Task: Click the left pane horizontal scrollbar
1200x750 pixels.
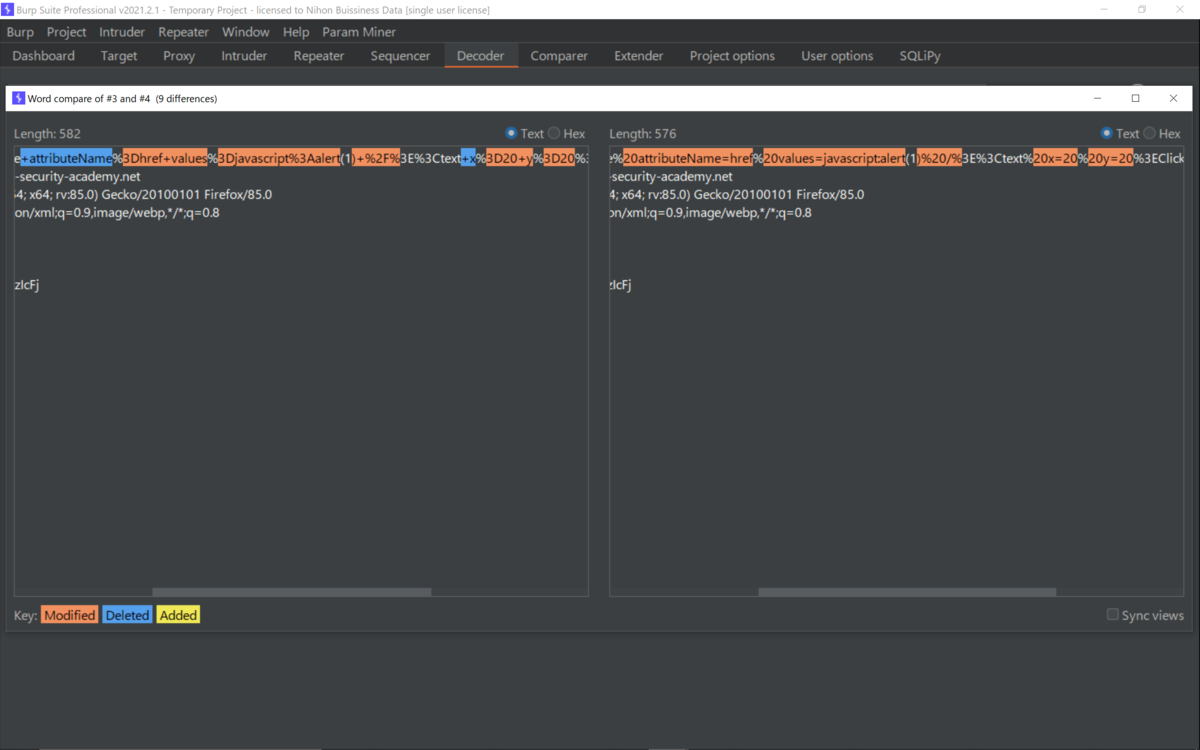Action: (291, 592)
